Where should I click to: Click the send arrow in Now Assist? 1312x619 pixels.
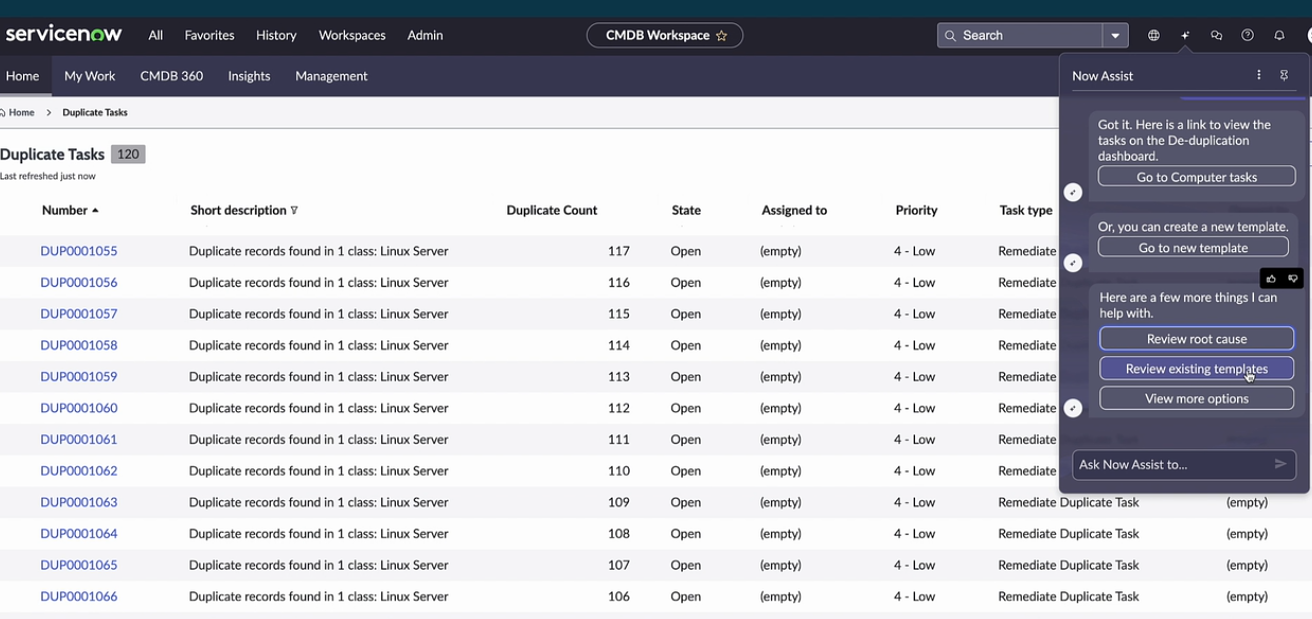click(1280, 464)
